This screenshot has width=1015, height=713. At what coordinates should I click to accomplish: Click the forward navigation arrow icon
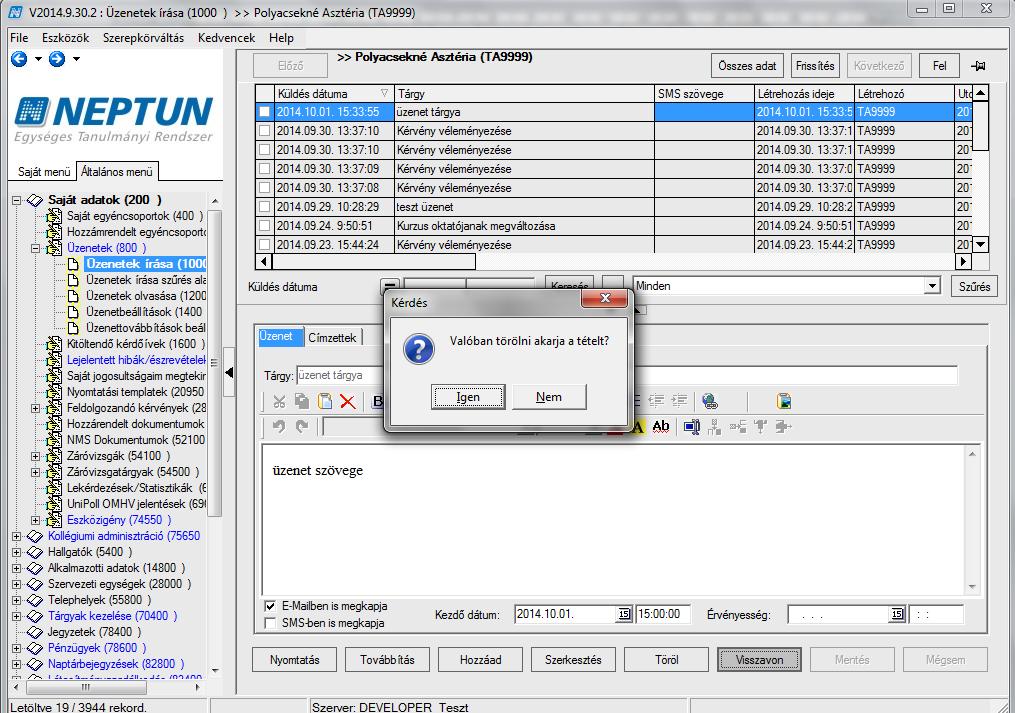coord(57,59)
